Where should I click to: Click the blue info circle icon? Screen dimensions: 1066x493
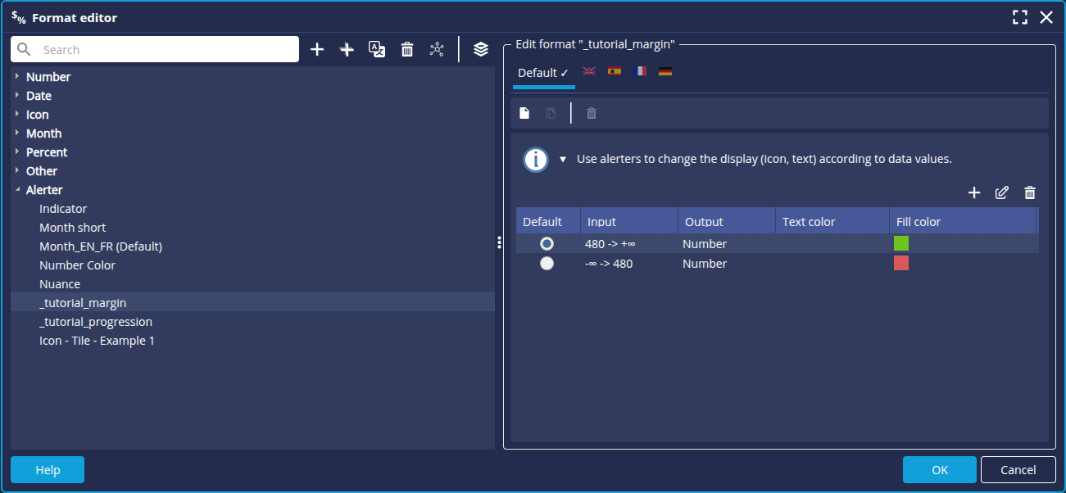click(536, 159)
